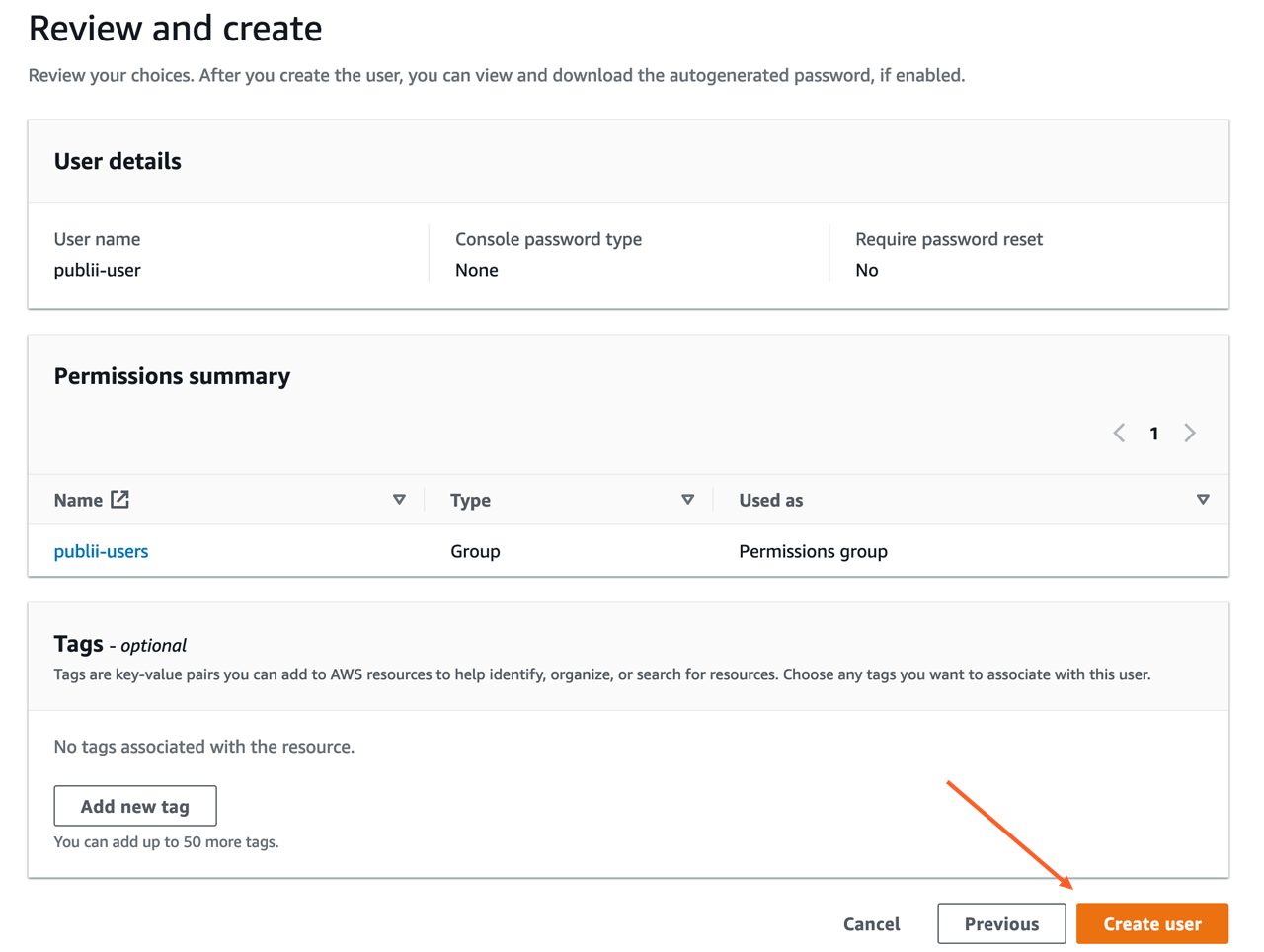1264x952 pixels.
Task: Open the Type column sort dropdown
Action: (x=688, y=500)
